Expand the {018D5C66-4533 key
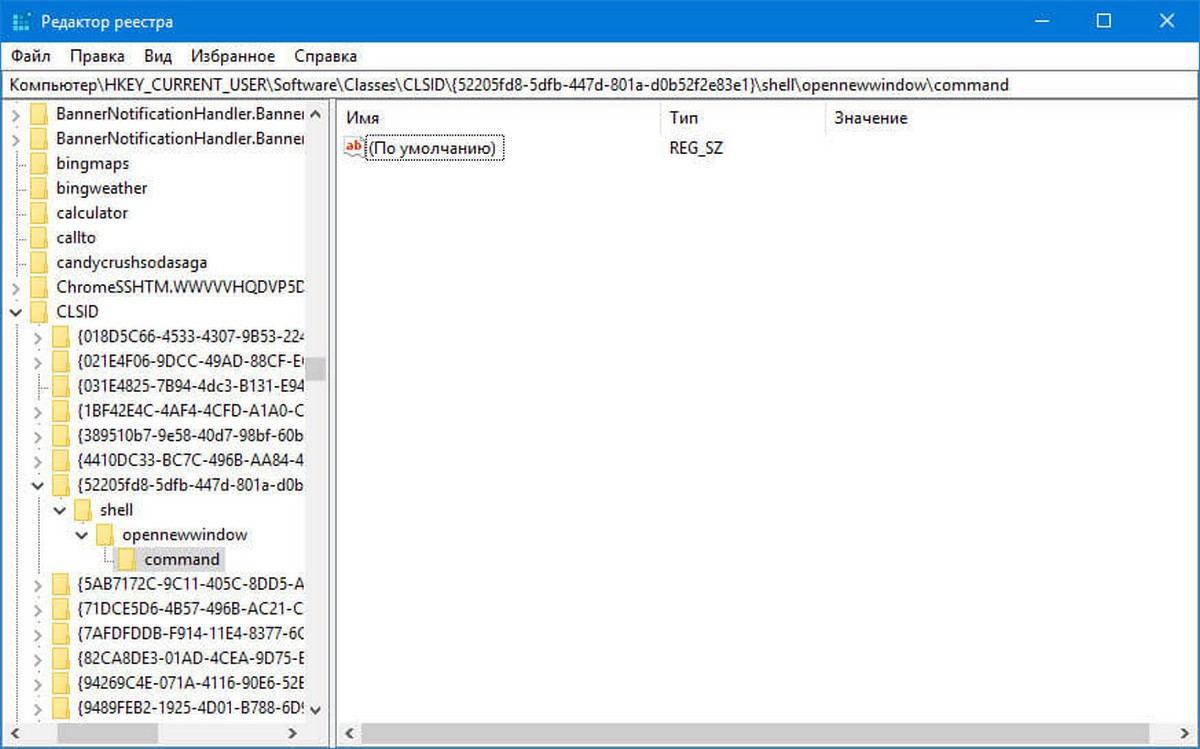The height and width of the screenshot is (749, 1200). point(38,337)
